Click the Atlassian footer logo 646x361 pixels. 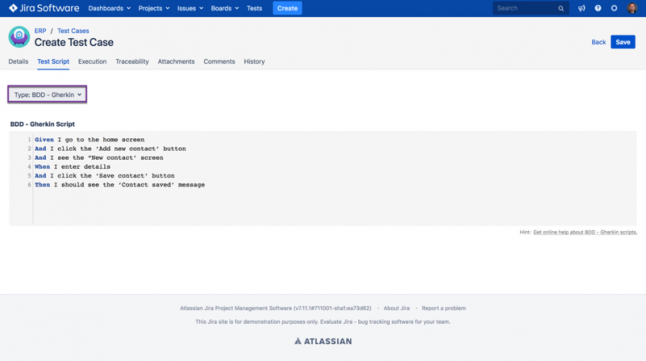pos(323,341)
